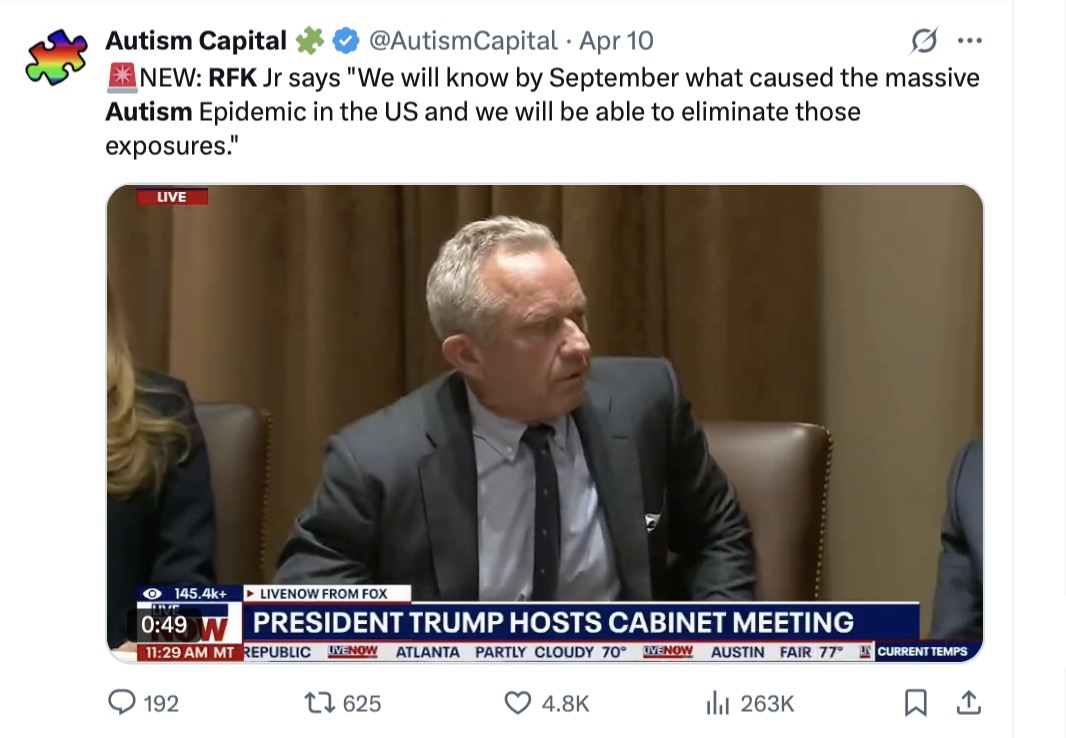The height and width of the screenshot is (738, 1066).
Task: Open the three-dot more options menu
Action: tap(969, 41)
